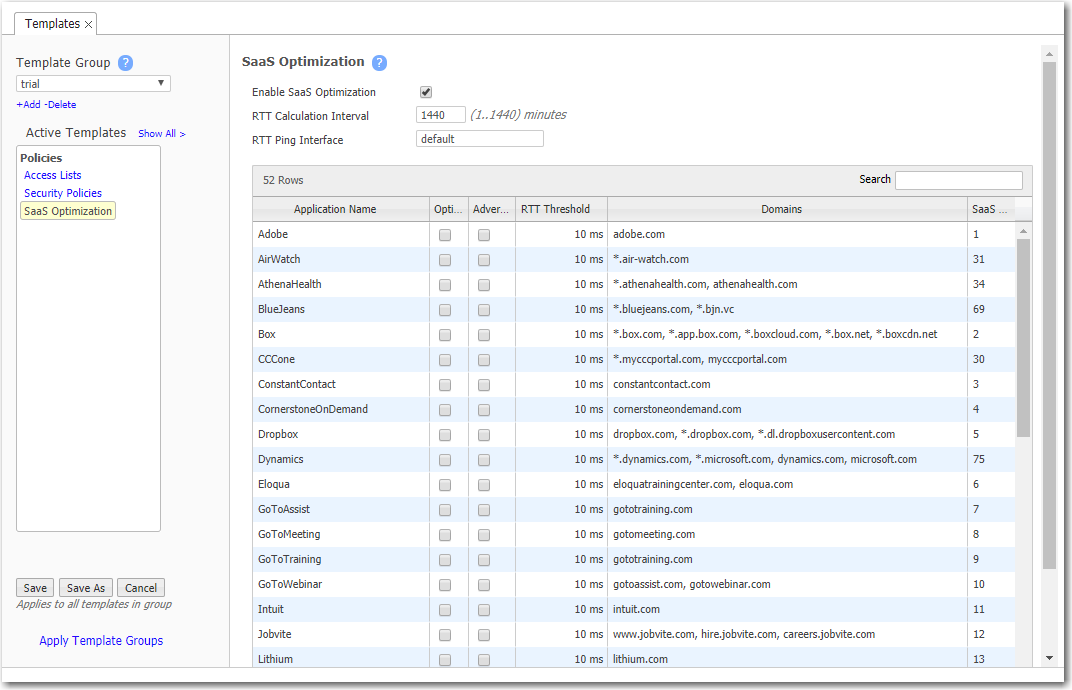Check Optimize box for BlueJeans
Image resolution: width=1072 pixels, height=690 pixels.
tap(445, 310)
